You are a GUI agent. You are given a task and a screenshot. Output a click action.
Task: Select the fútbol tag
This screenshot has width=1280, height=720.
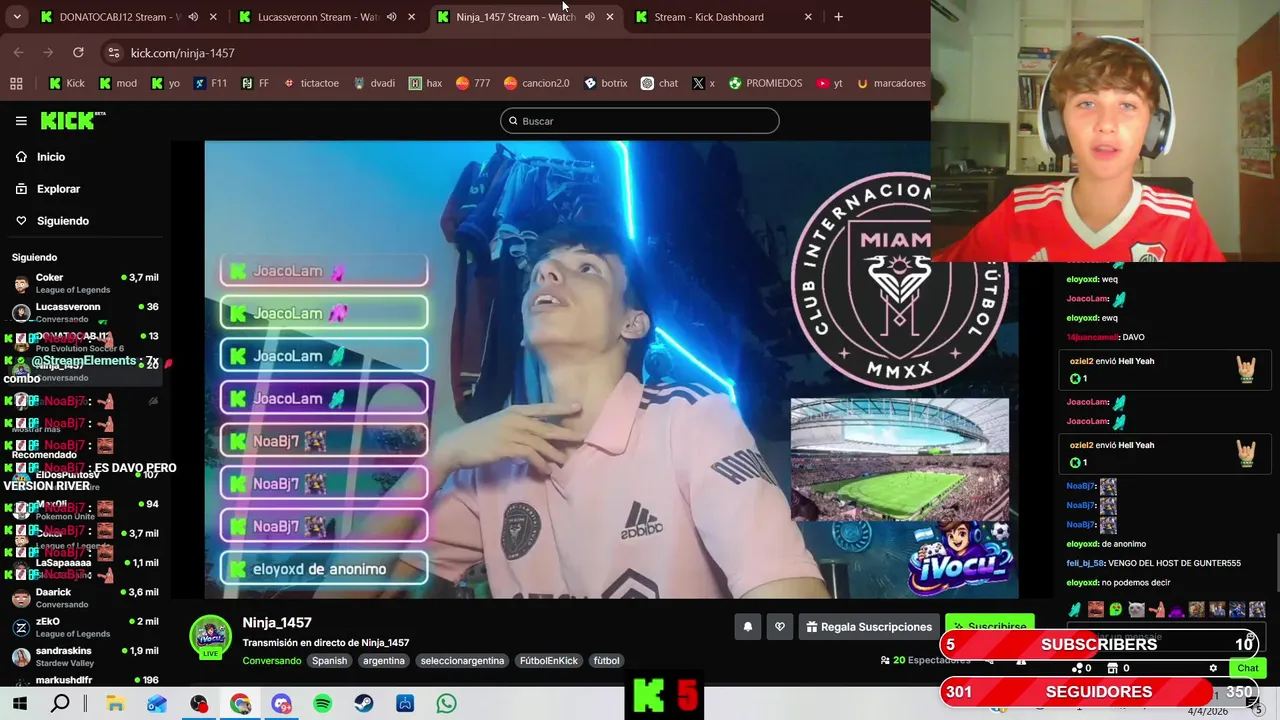click(x=606, y=661)
